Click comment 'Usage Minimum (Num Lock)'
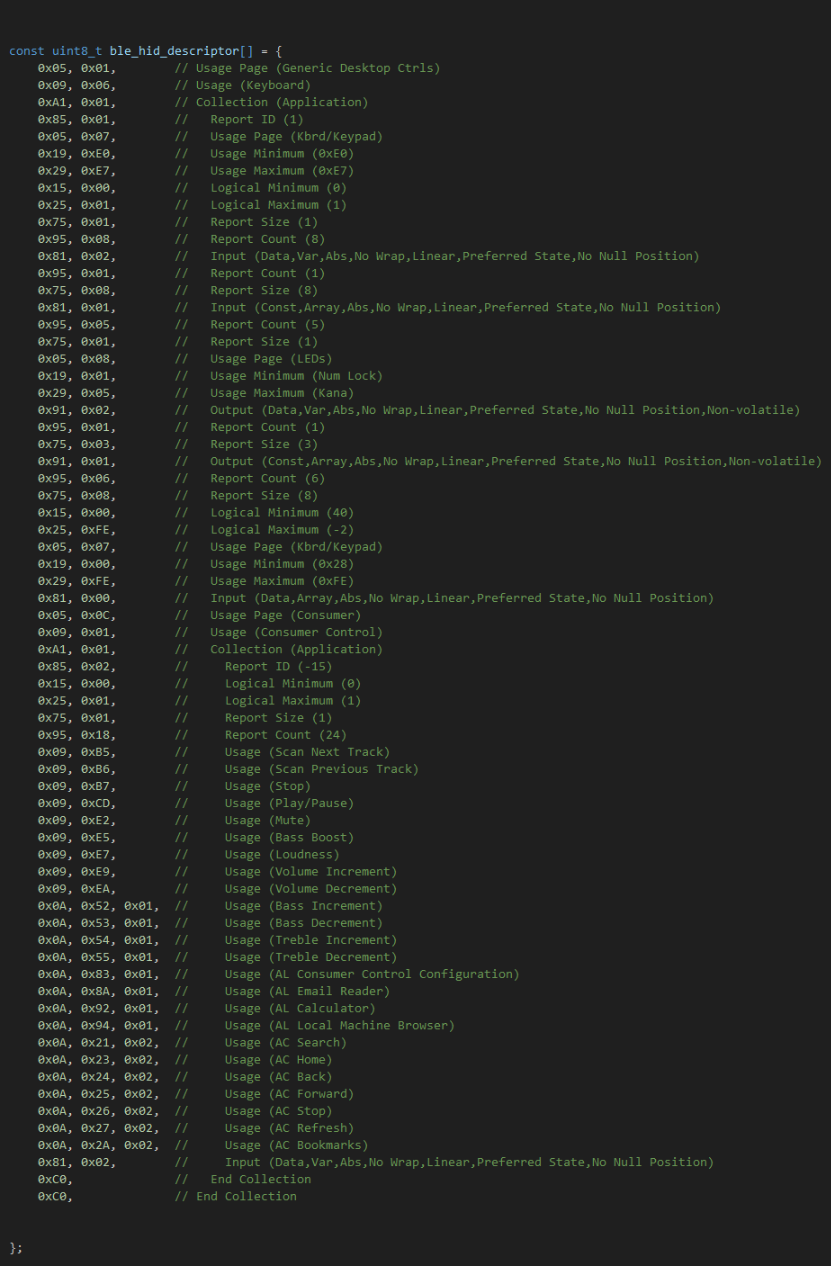The width and height of the screenshot is (831, 1266). point(296,375)
